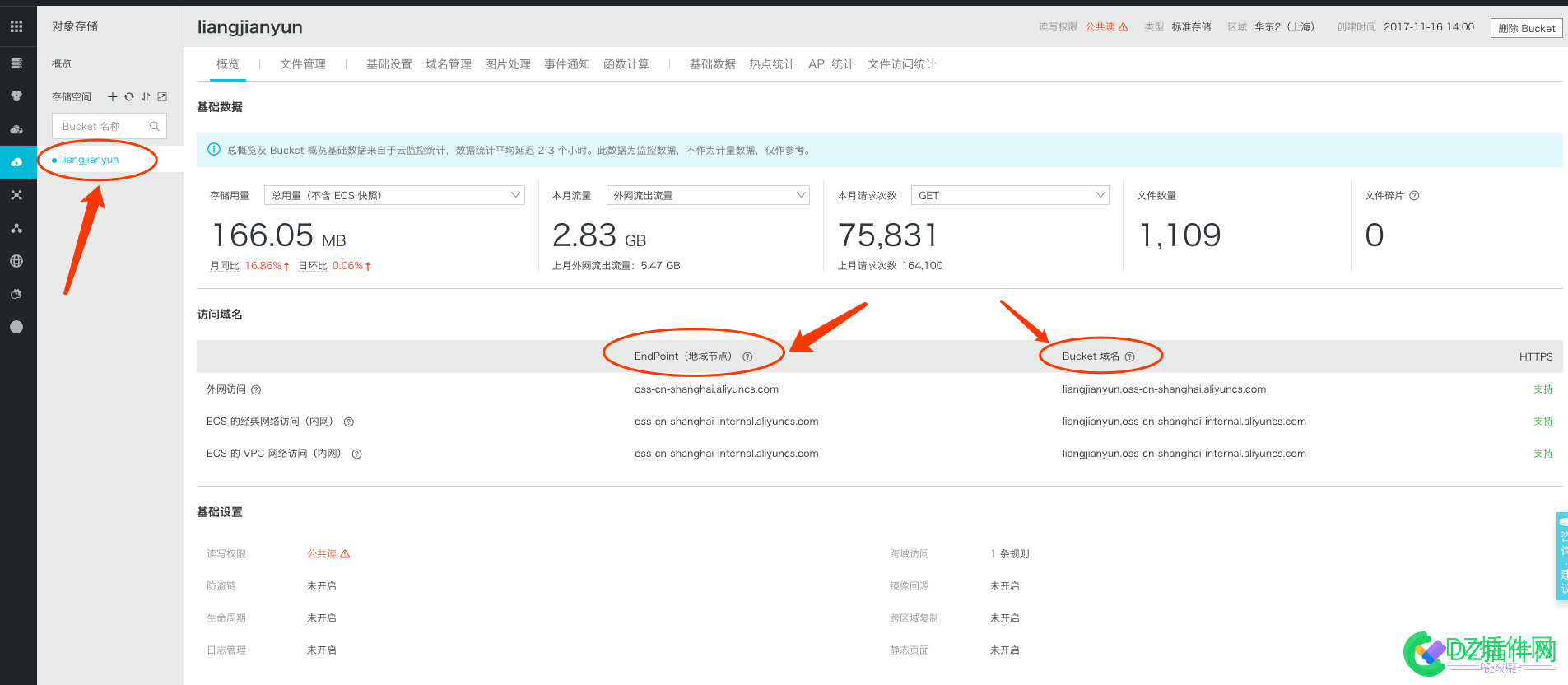Click the cross-shaped network icon in sidebar
The width and height of the screenshot is (1568, 685).
16,195
